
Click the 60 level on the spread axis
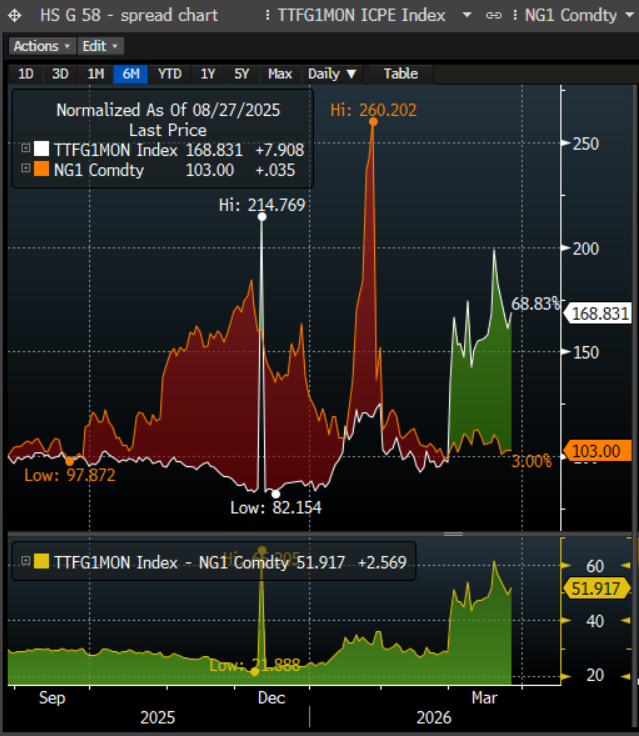(595, 566)
